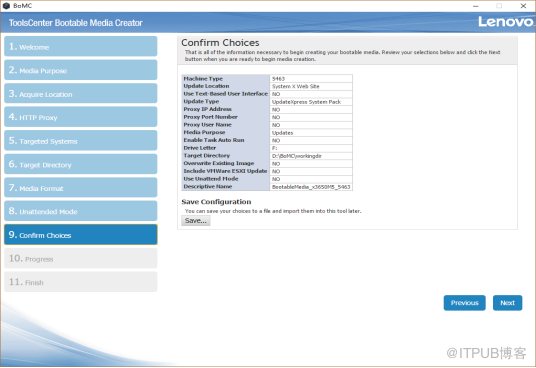The height and width of the screenshot is (368, 536).
Task: Open step 2 Media Purpose
Action: (81, 70)
